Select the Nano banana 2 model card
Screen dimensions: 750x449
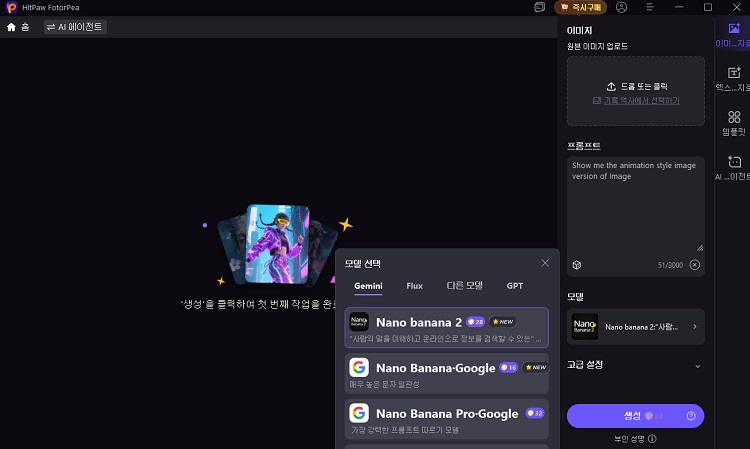pyautogui.click(x=447, y=328)
